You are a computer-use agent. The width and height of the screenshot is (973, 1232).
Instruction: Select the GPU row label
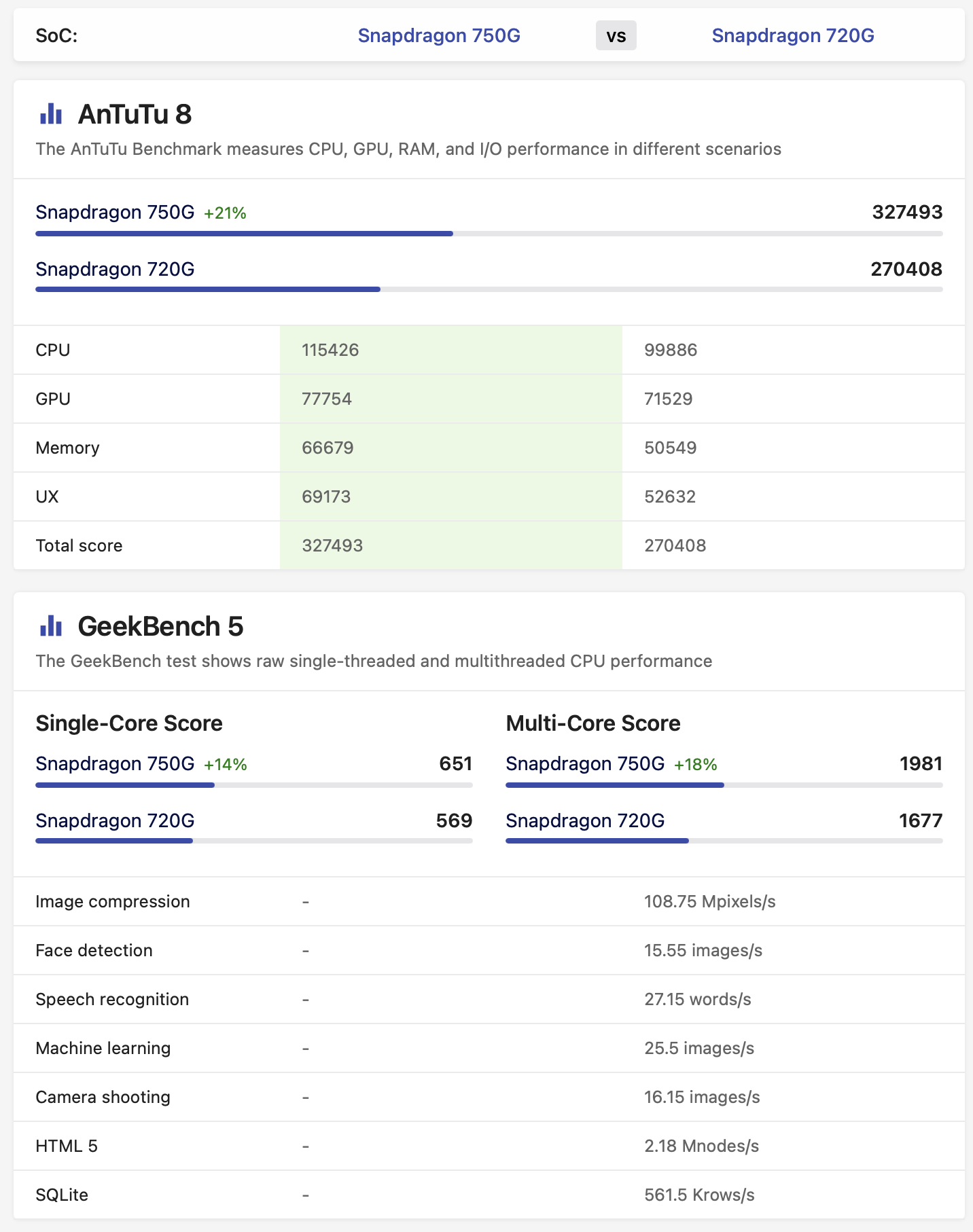tap(53, 399)
